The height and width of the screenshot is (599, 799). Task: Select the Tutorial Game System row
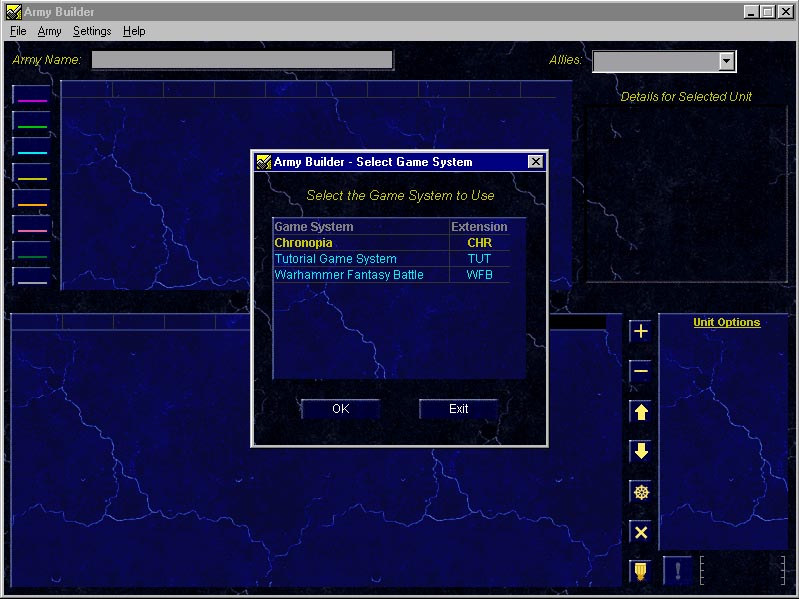click(392, 259)
